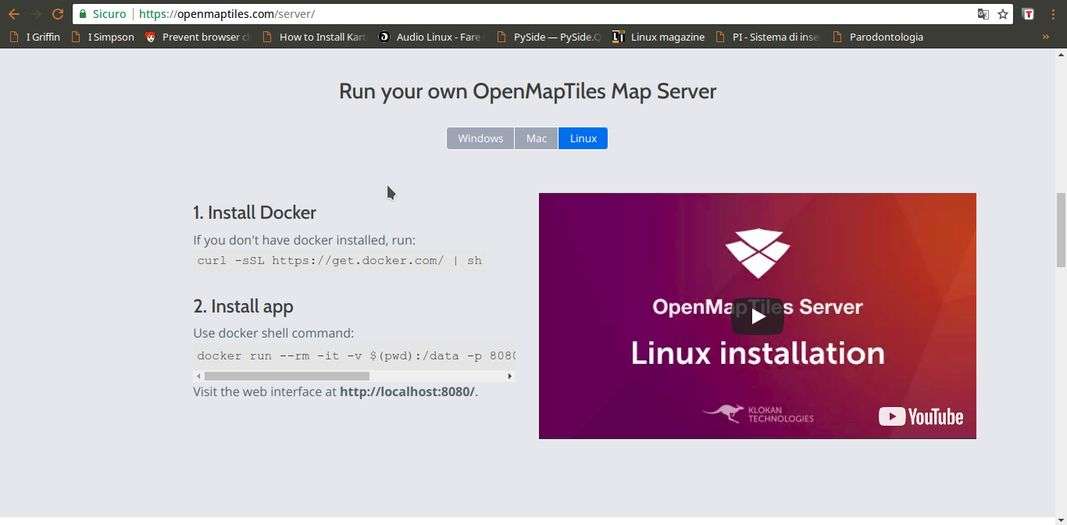Select the Linux tab

583,138
